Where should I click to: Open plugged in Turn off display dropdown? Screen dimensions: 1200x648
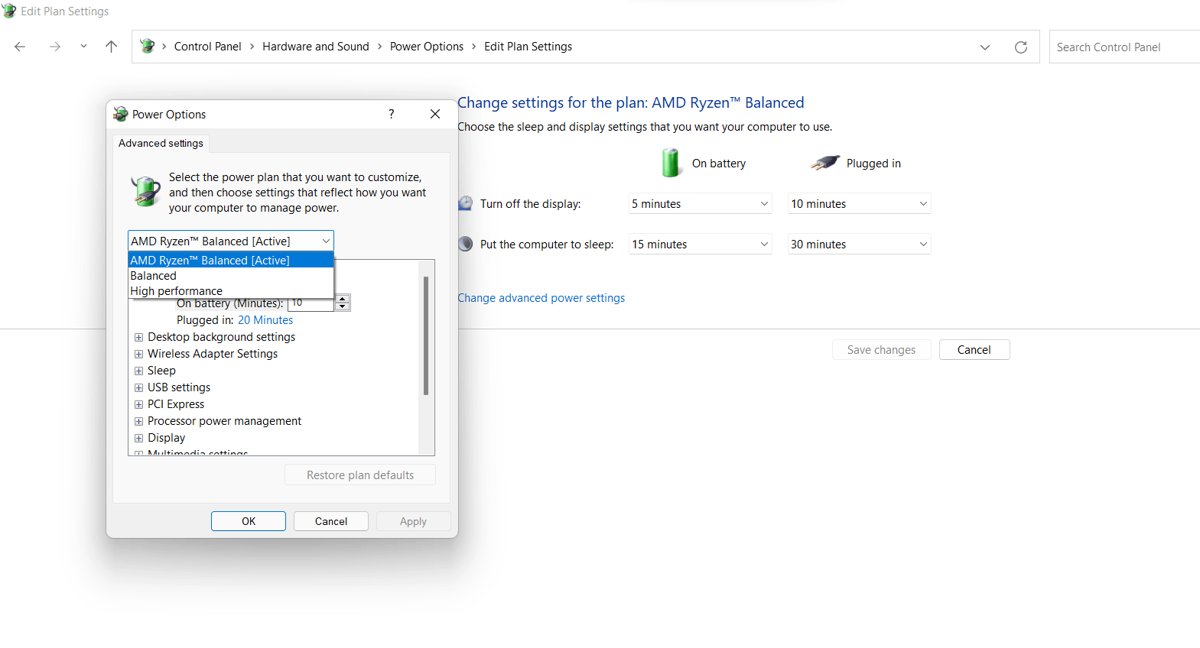pyautogui.click(x=859, y=204)
